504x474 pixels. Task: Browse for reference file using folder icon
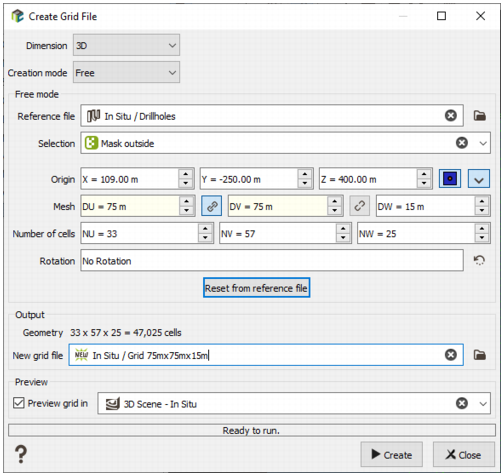coord(480,116)
